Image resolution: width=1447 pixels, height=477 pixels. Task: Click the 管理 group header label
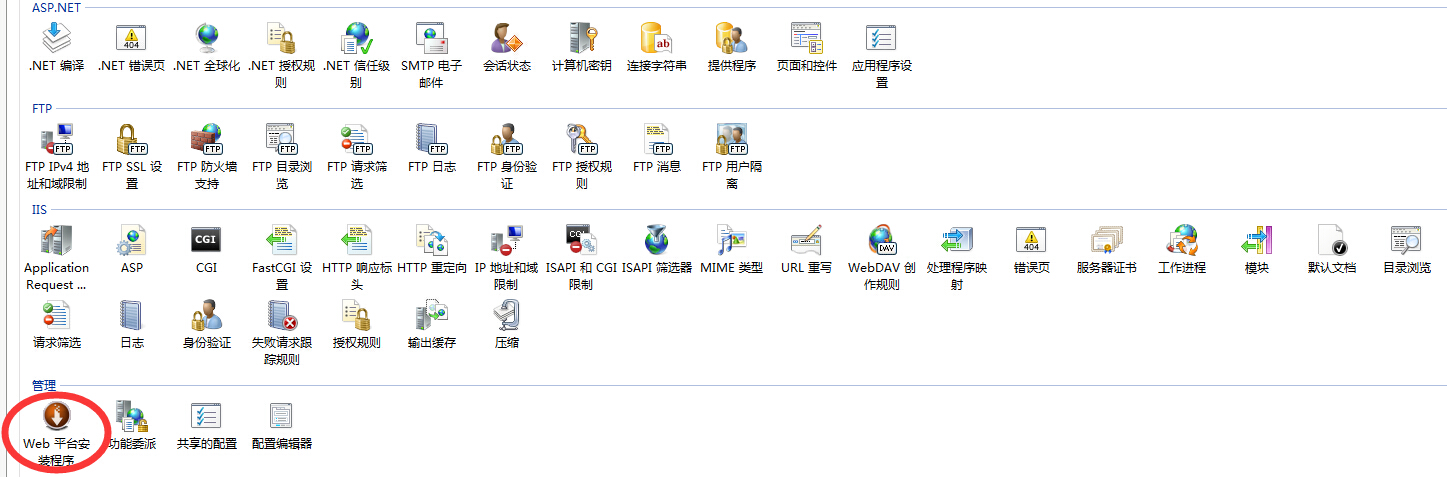coord(44,386)
